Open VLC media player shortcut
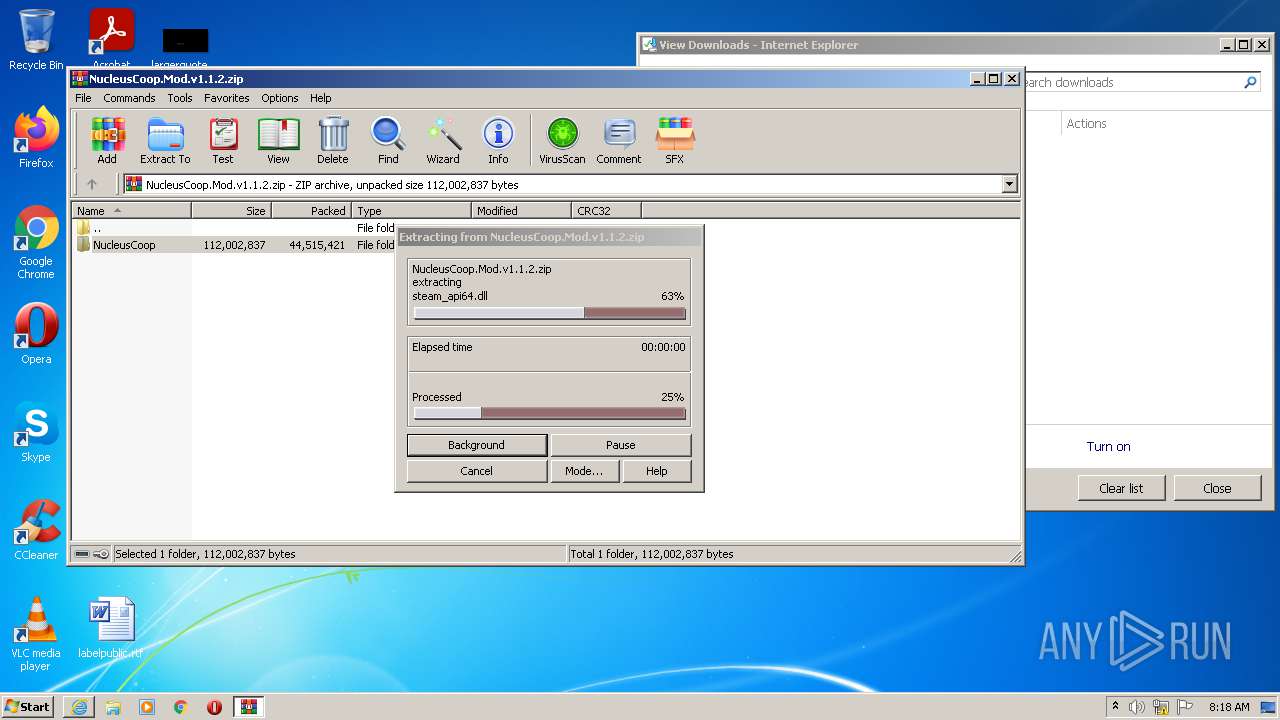Image resolution: width=1280 pixels, height=720 pixels. click(x=36, y=634)
